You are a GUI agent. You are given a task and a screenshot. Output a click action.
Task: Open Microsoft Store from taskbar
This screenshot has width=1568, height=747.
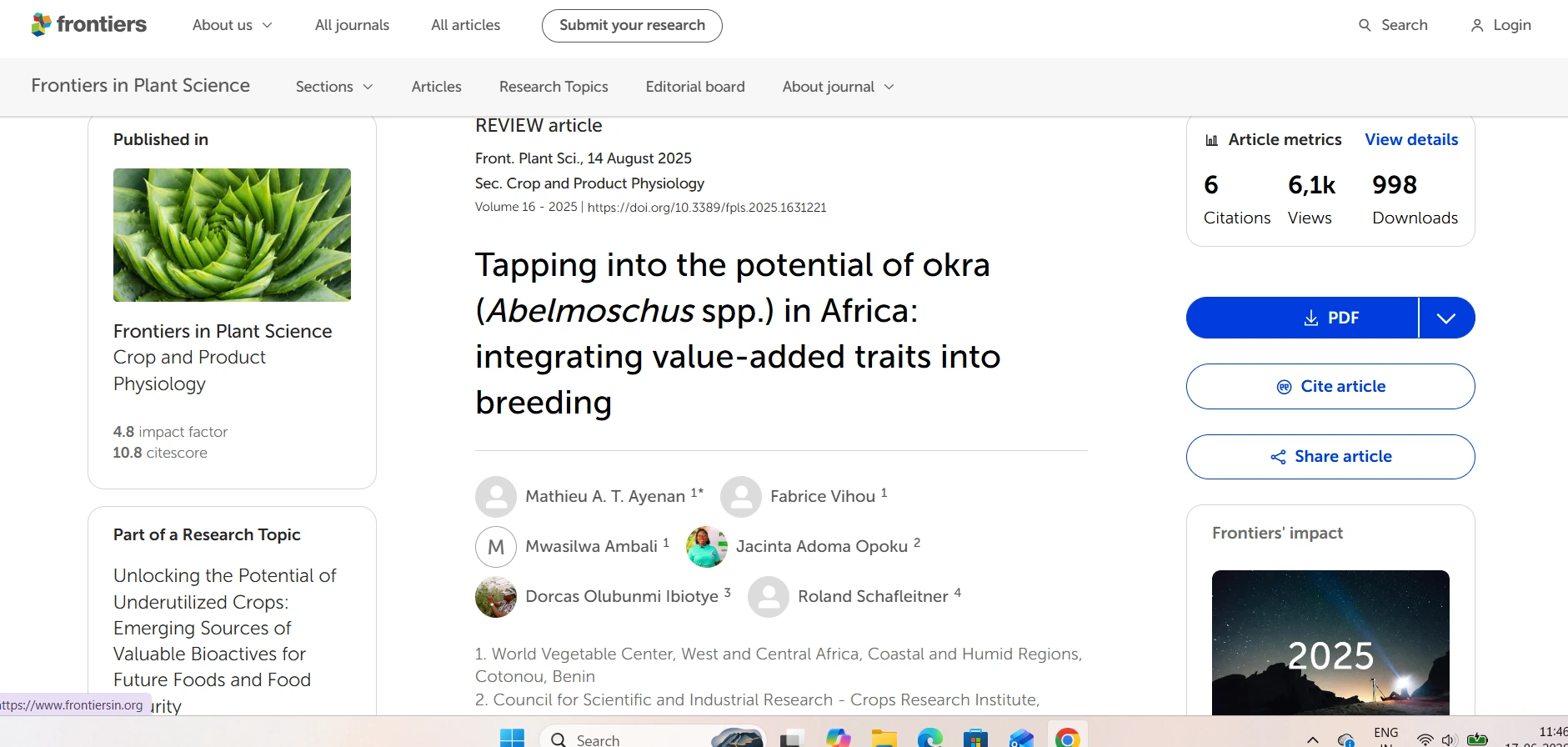(x=975, y=738)
